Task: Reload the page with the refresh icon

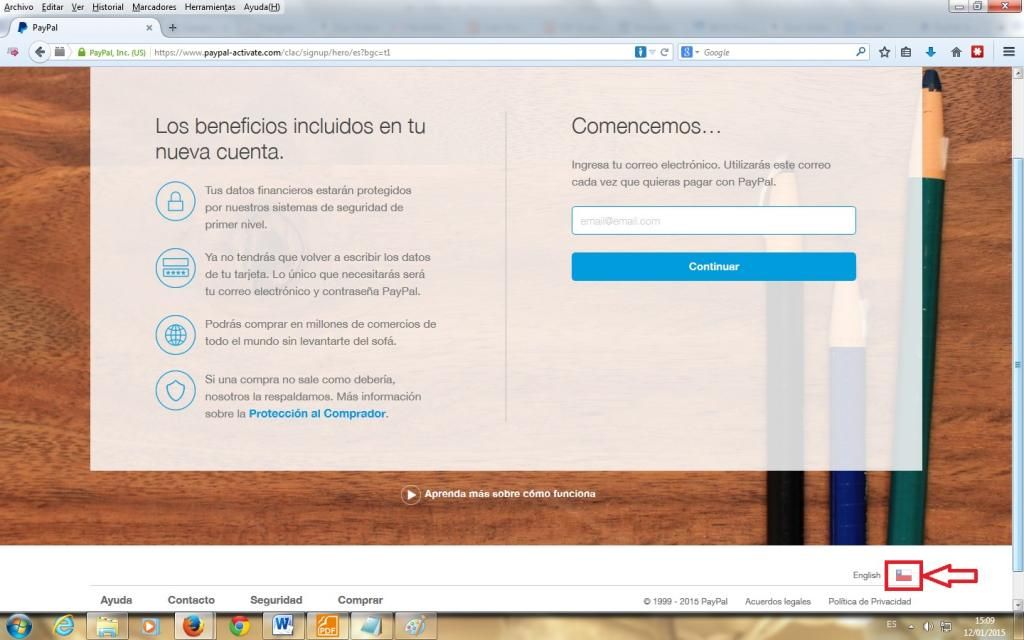Action: (665, 52)
